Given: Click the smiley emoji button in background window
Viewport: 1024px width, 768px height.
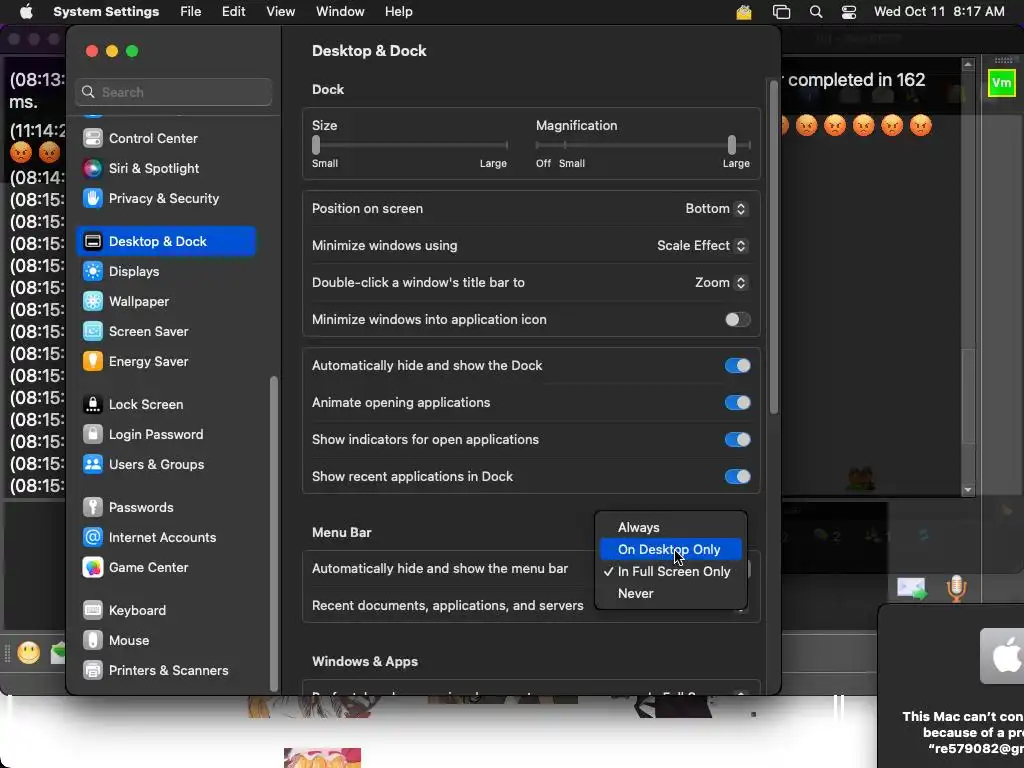Looking at the screenshot, I should click(29, 653).
